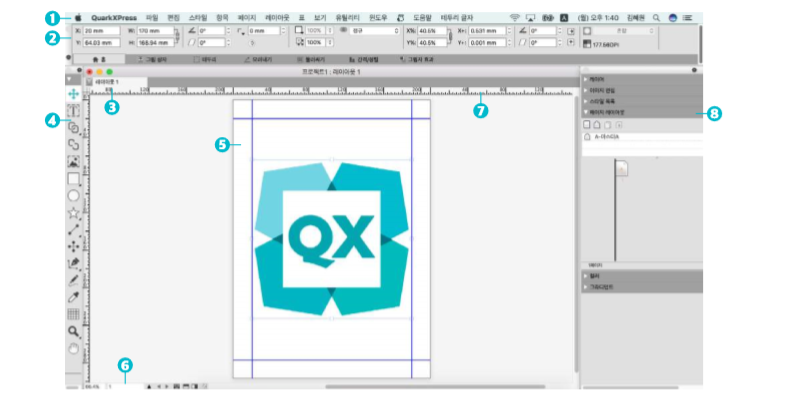Select the Picture Content tool
The image size is (785, 398).
point(74,162)
